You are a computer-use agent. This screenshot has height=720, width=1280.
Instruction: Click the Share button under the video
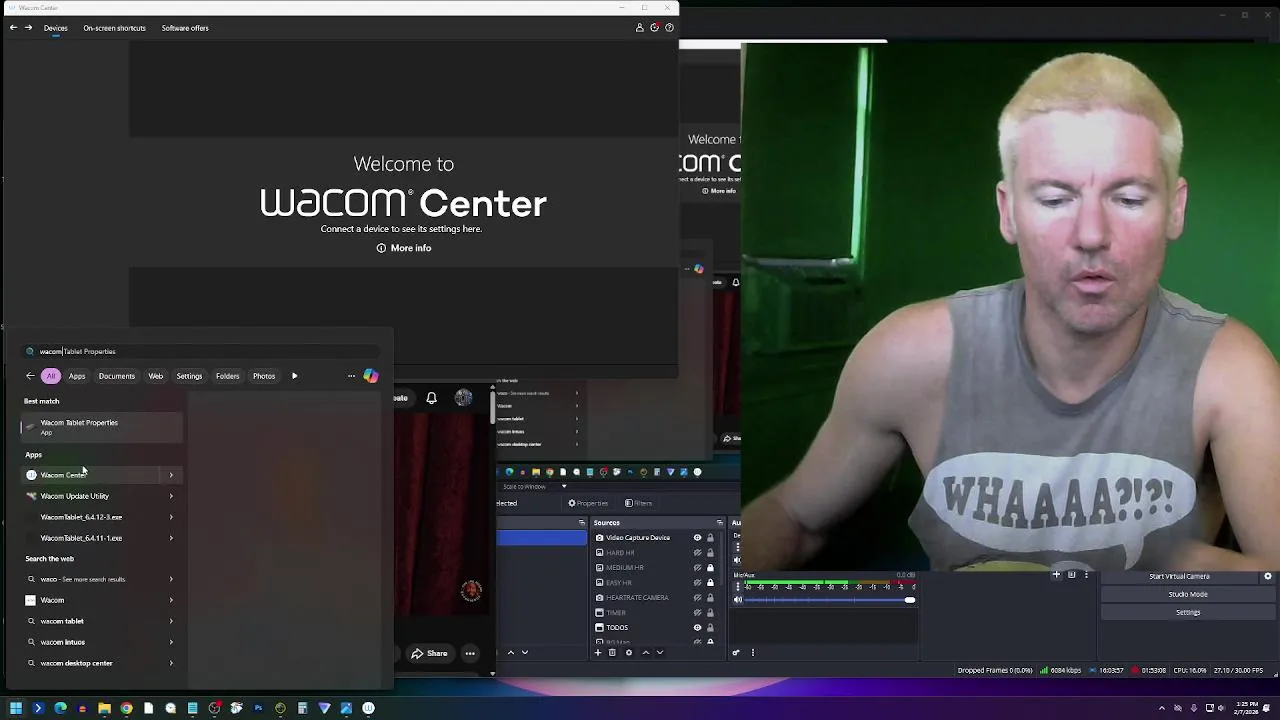tap(430, 653)
